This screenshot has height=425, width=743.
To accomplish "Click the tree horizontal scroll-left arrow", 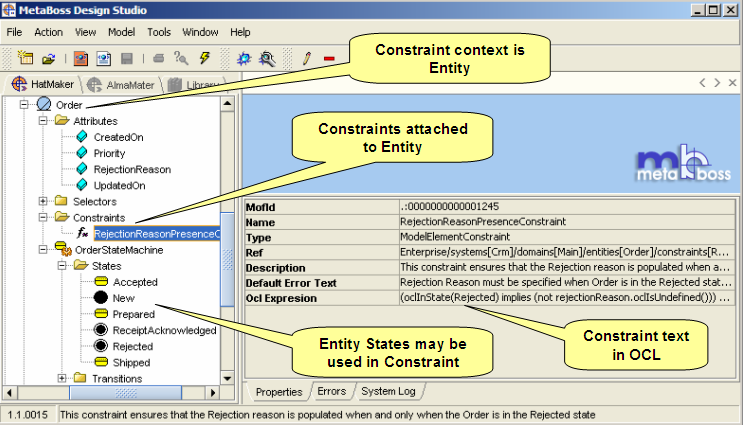I will click(x=10, y=393).
